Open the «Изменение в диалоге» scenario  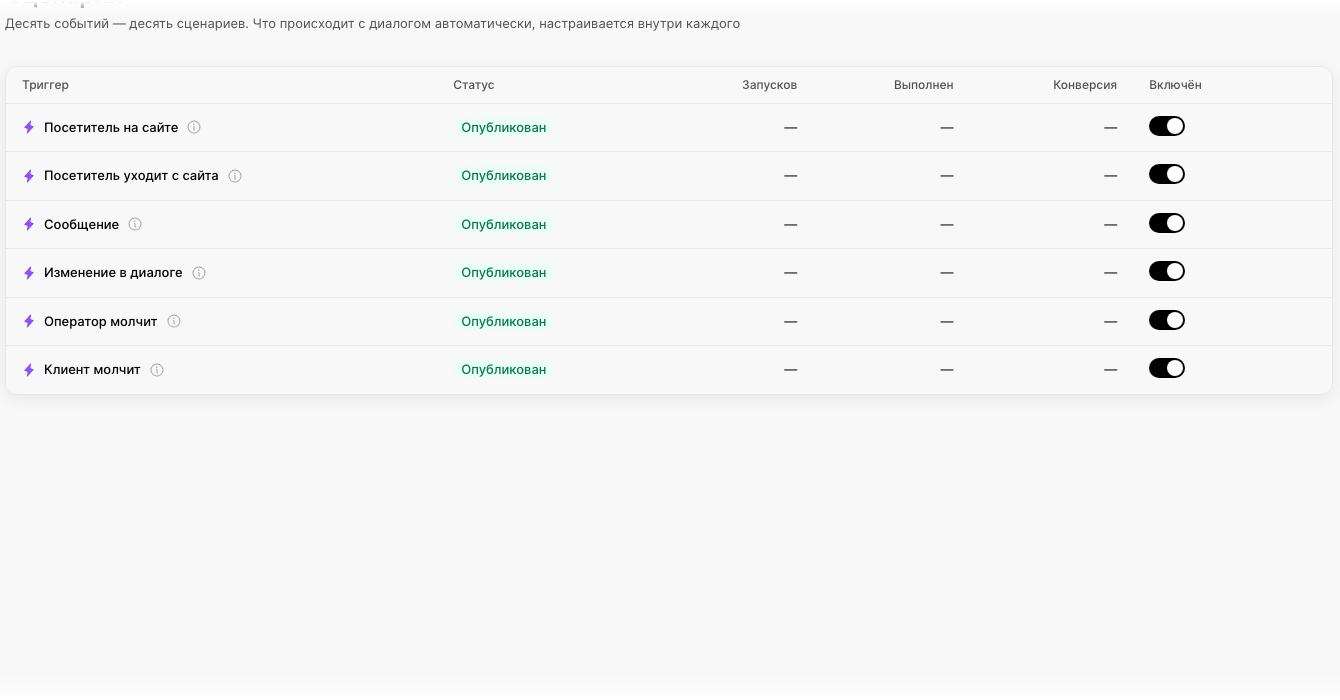click(113, 273)
